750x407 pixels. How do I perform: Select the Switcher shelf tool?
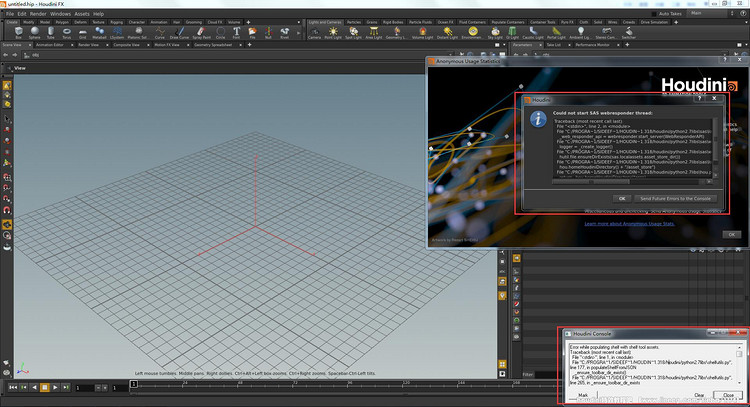[629, 33]
